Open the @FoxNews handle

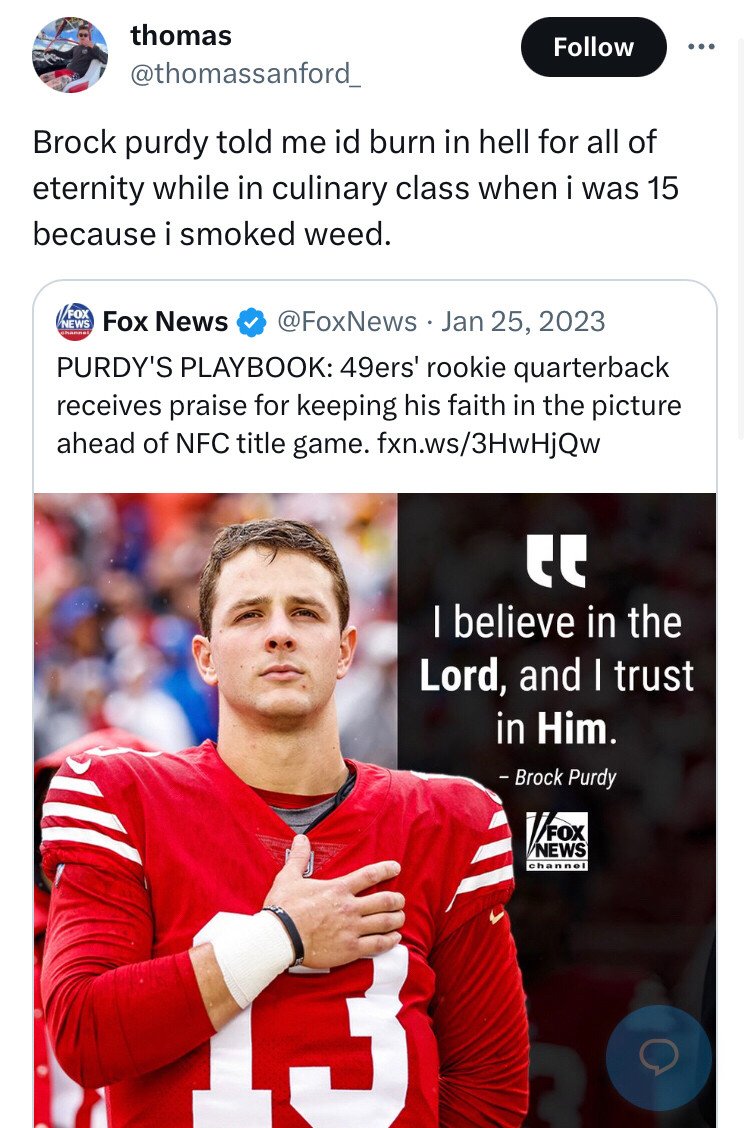point(346,321)
